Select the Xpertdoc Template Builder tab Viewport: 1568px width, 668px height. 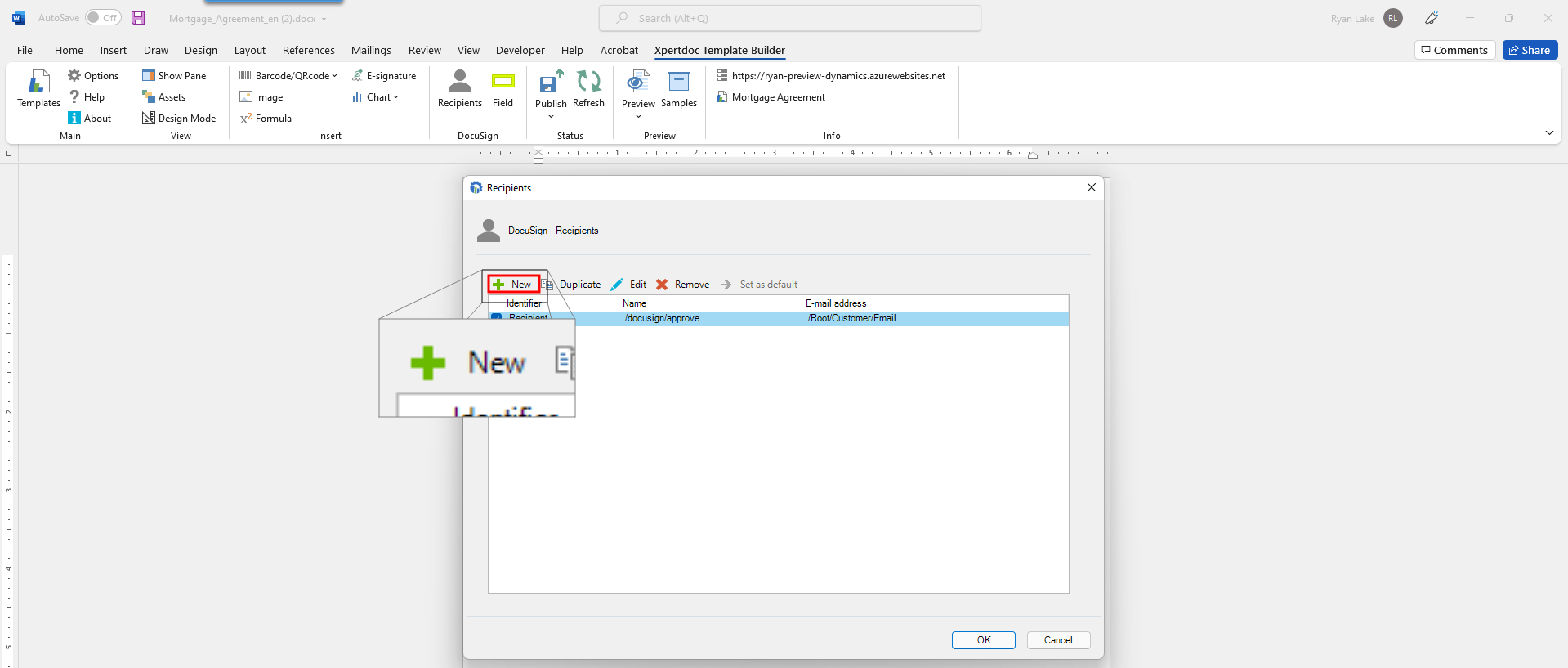(720, 50)
